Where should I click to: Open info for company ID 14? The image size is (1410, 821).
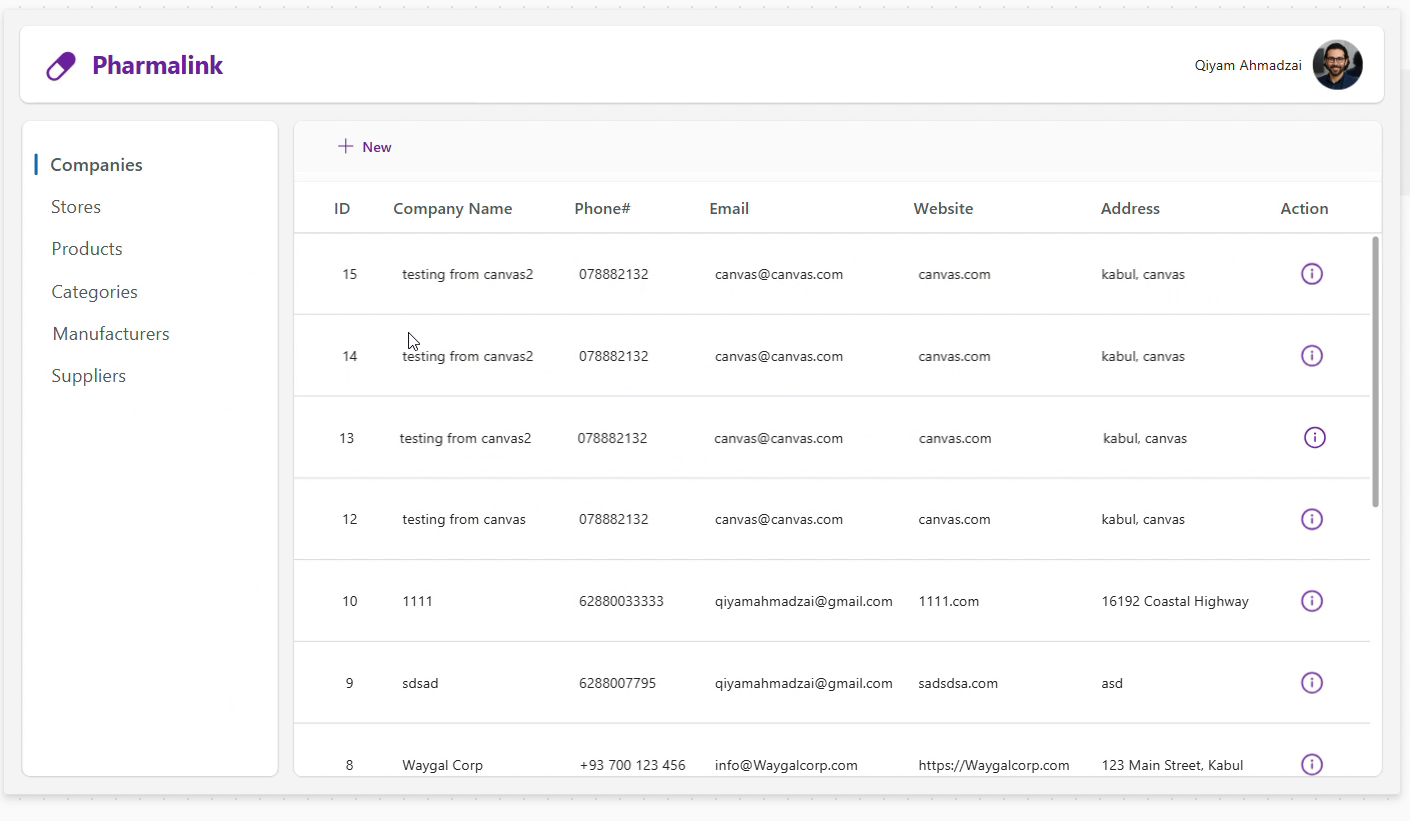point(1311,356)
